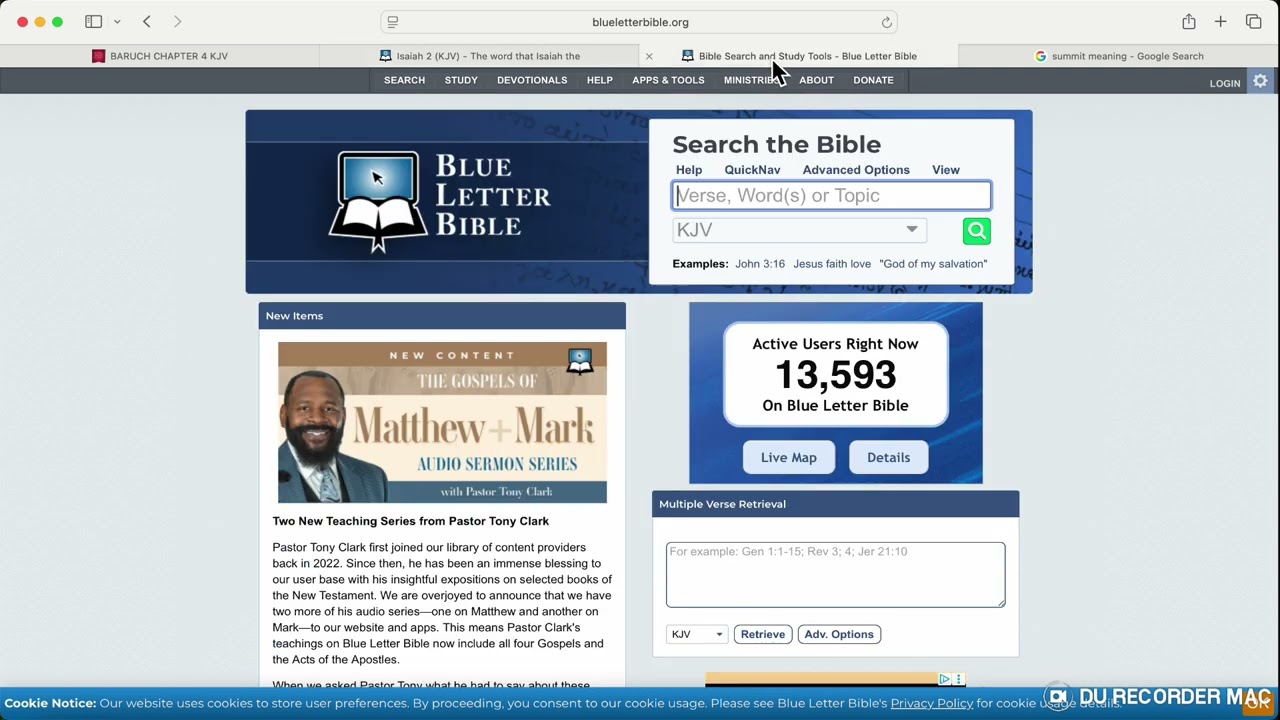Viewport: 1280px width, 720px height.
Task: Click the reader icon in address bar
Action: click(393, 22)
